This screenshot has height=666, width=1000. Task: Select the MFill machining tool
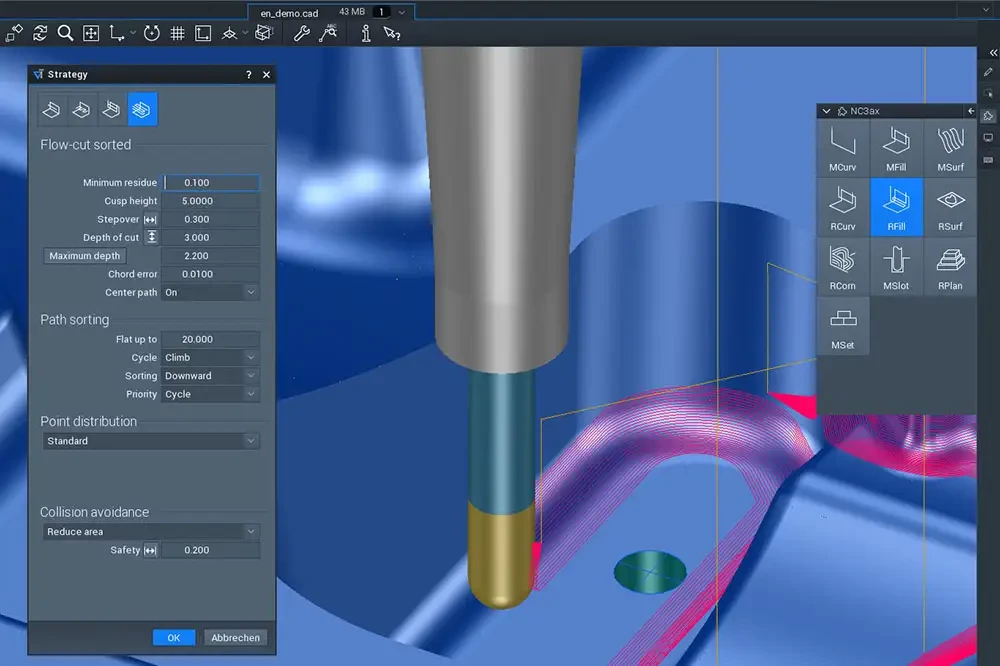point(896,148)
